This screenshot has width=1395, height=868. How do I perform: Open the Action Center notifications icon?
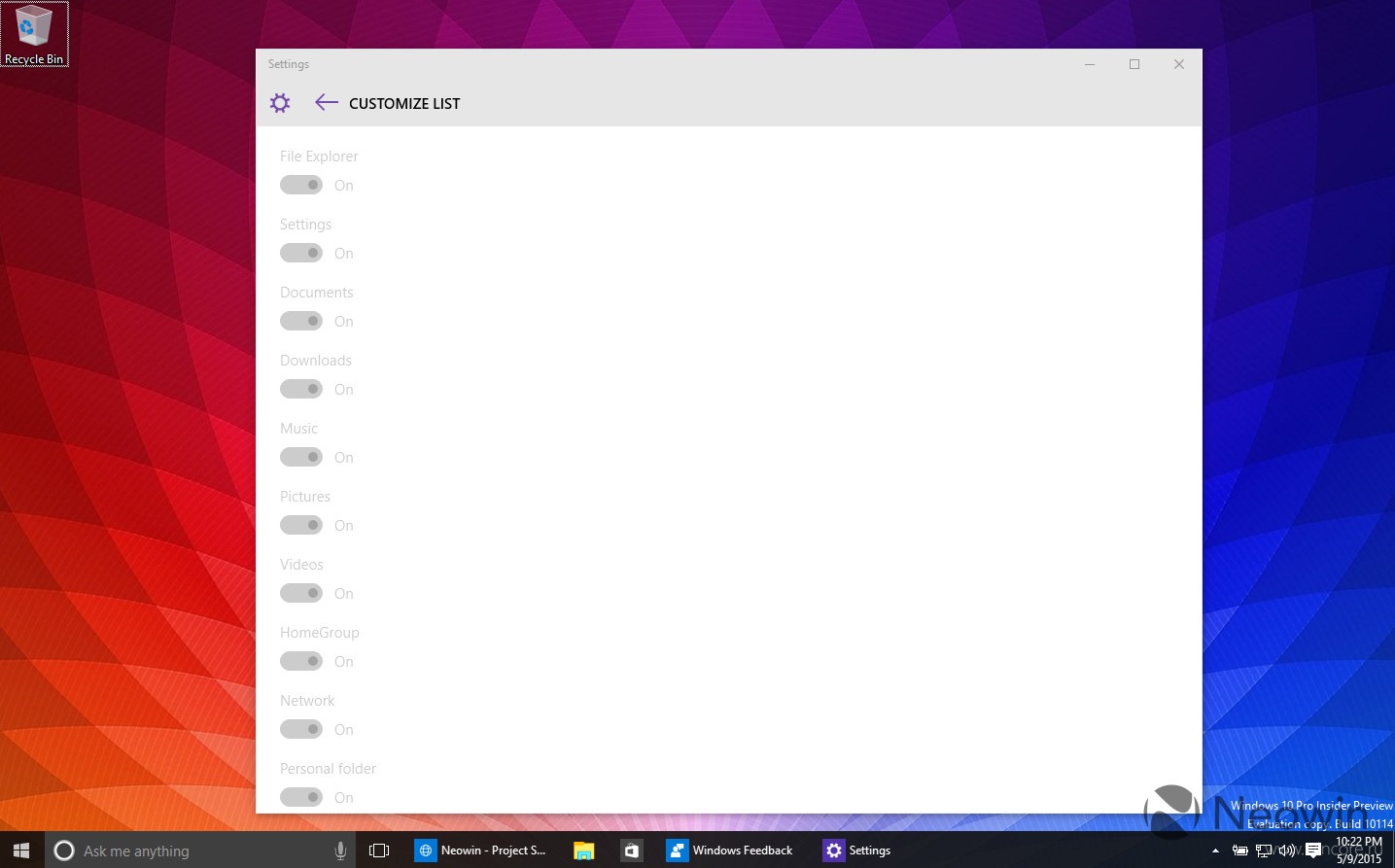click(1313, 851)
